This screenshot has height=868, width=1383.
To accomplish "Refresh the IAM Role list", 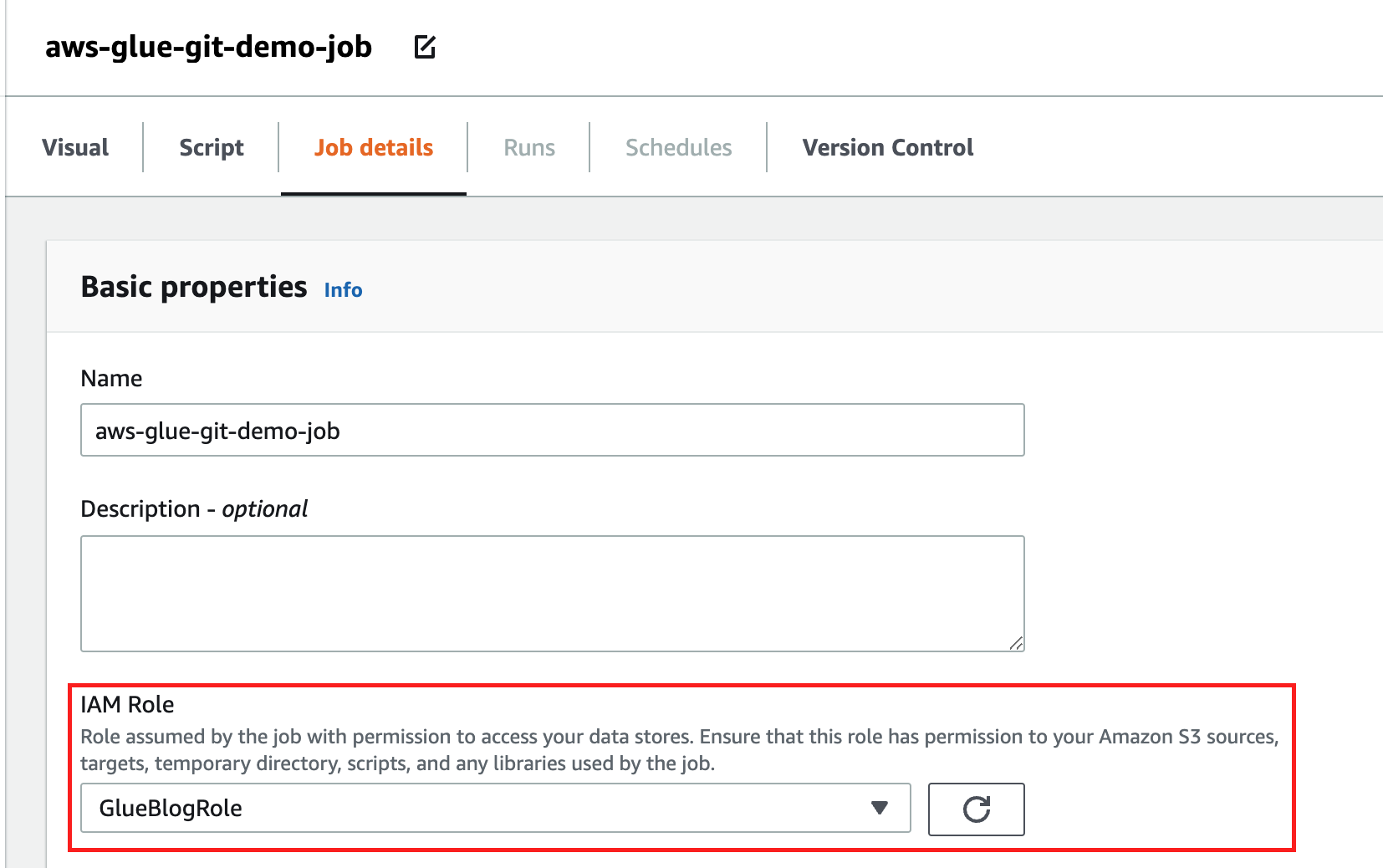I will (x=976, y=809).
